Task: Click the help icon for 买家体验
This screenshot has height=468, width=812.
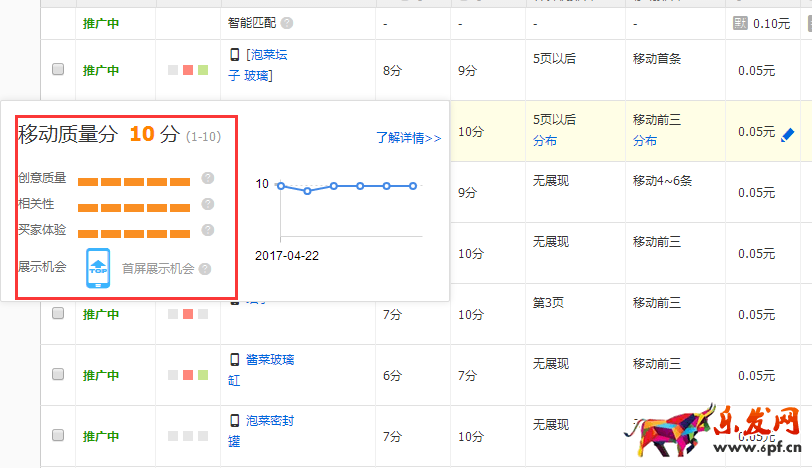Action: (208, 230)
